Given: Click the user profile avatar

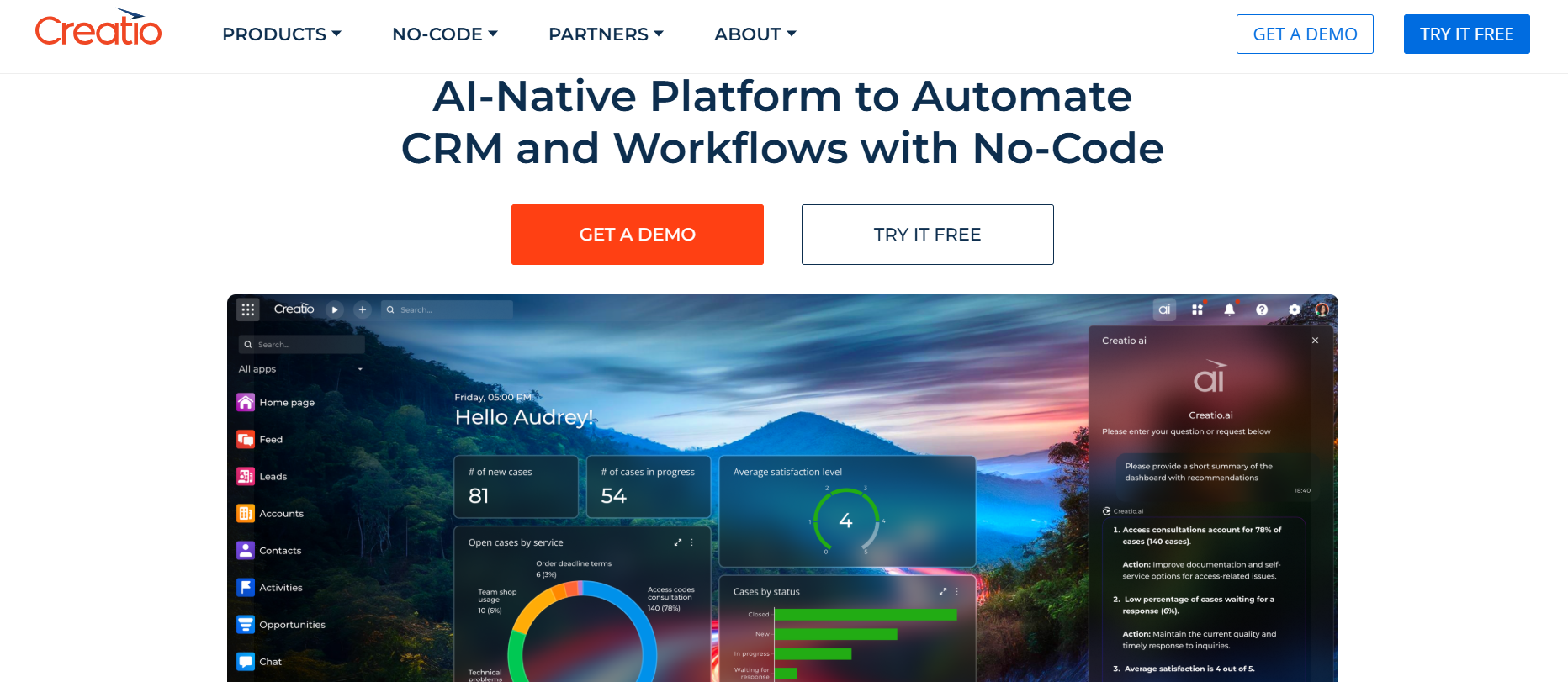Looking at the screenshot, I should point(1322,309).
